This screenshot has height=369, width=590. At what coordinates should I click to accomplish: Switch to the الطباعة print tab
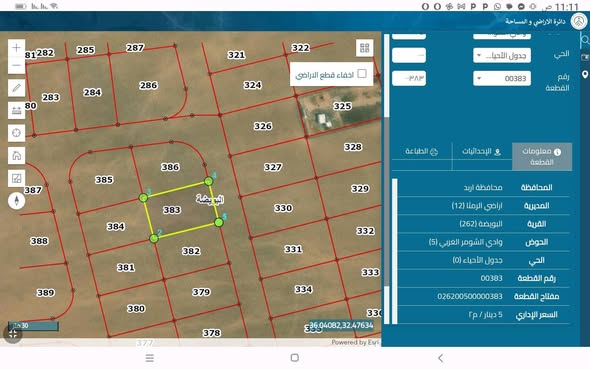coord(421,152)
